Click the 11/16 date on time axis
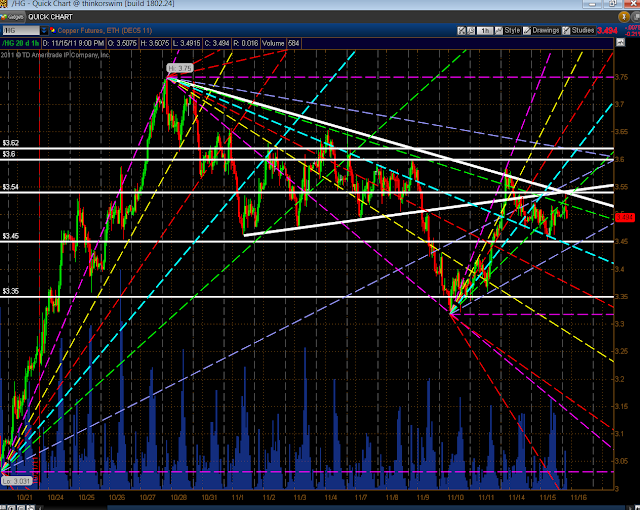Viewport: 640px width, 510px height. coord(578,497)
